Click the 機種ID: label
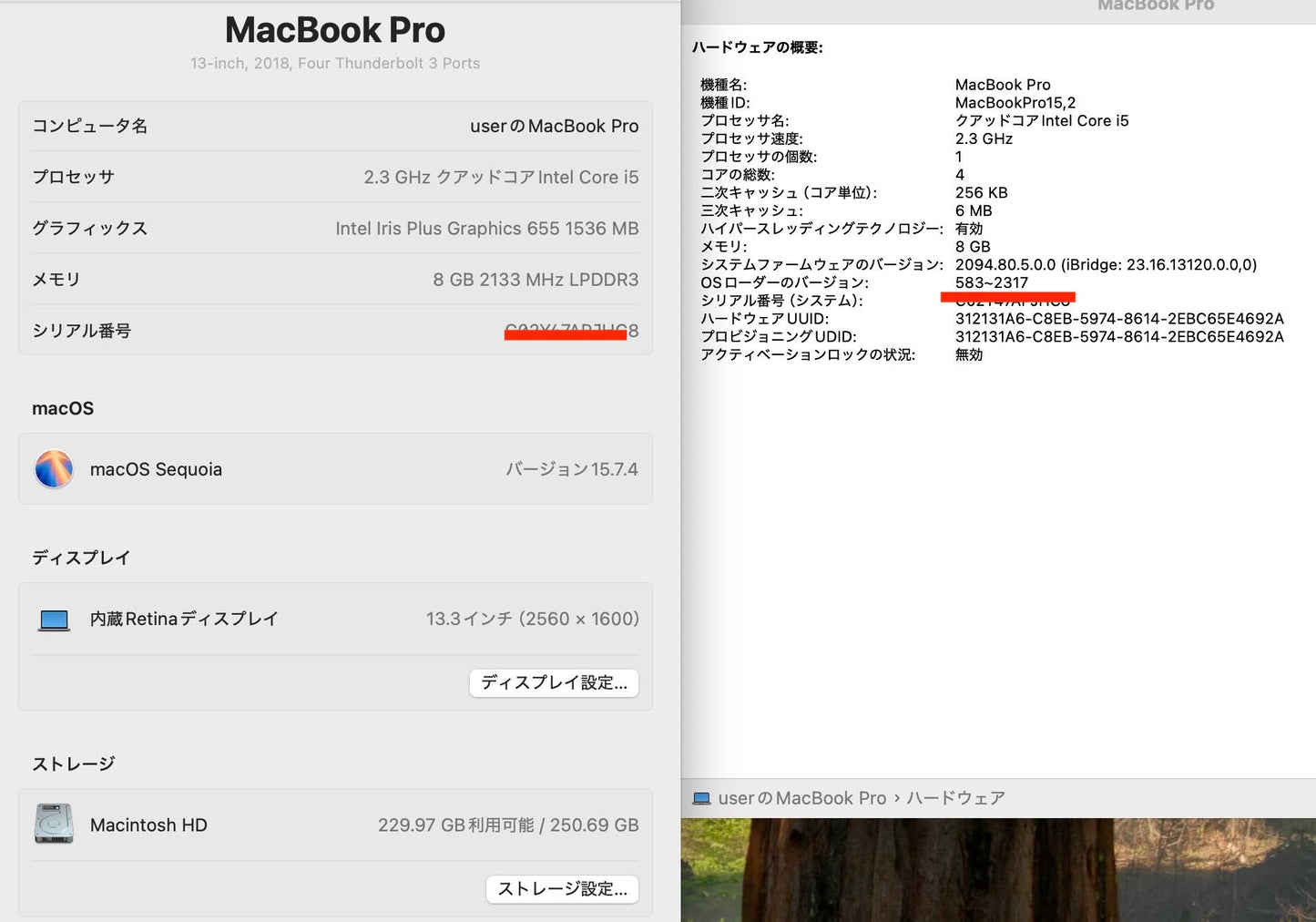 click(725, 103)
